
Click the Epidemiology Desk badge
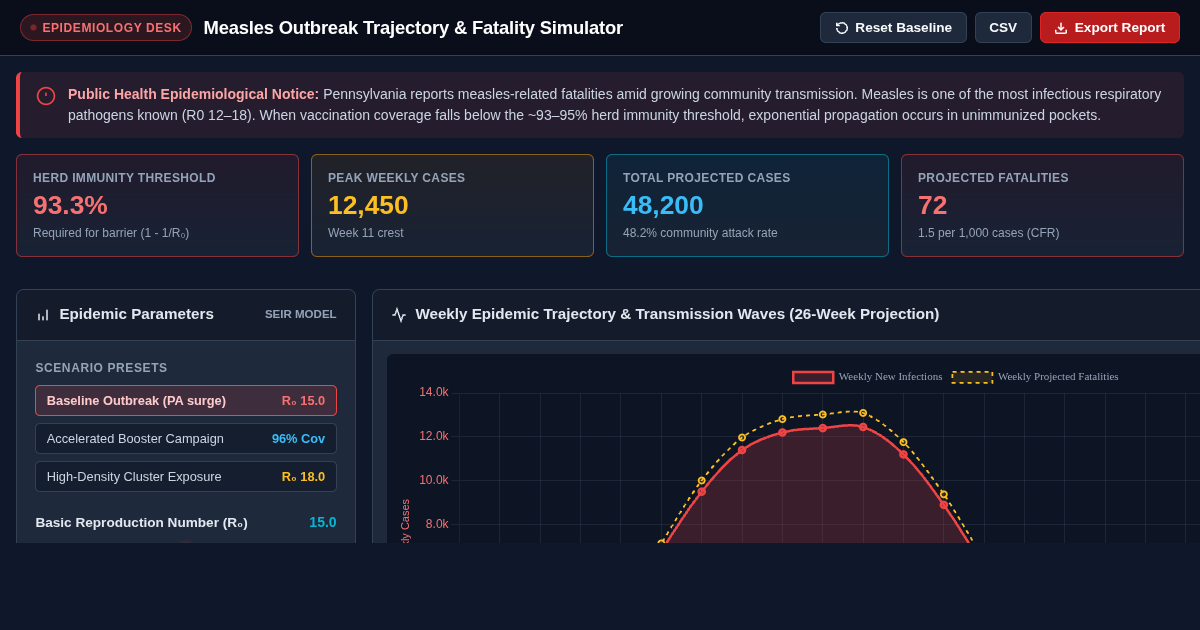click(x=106, y=28)
